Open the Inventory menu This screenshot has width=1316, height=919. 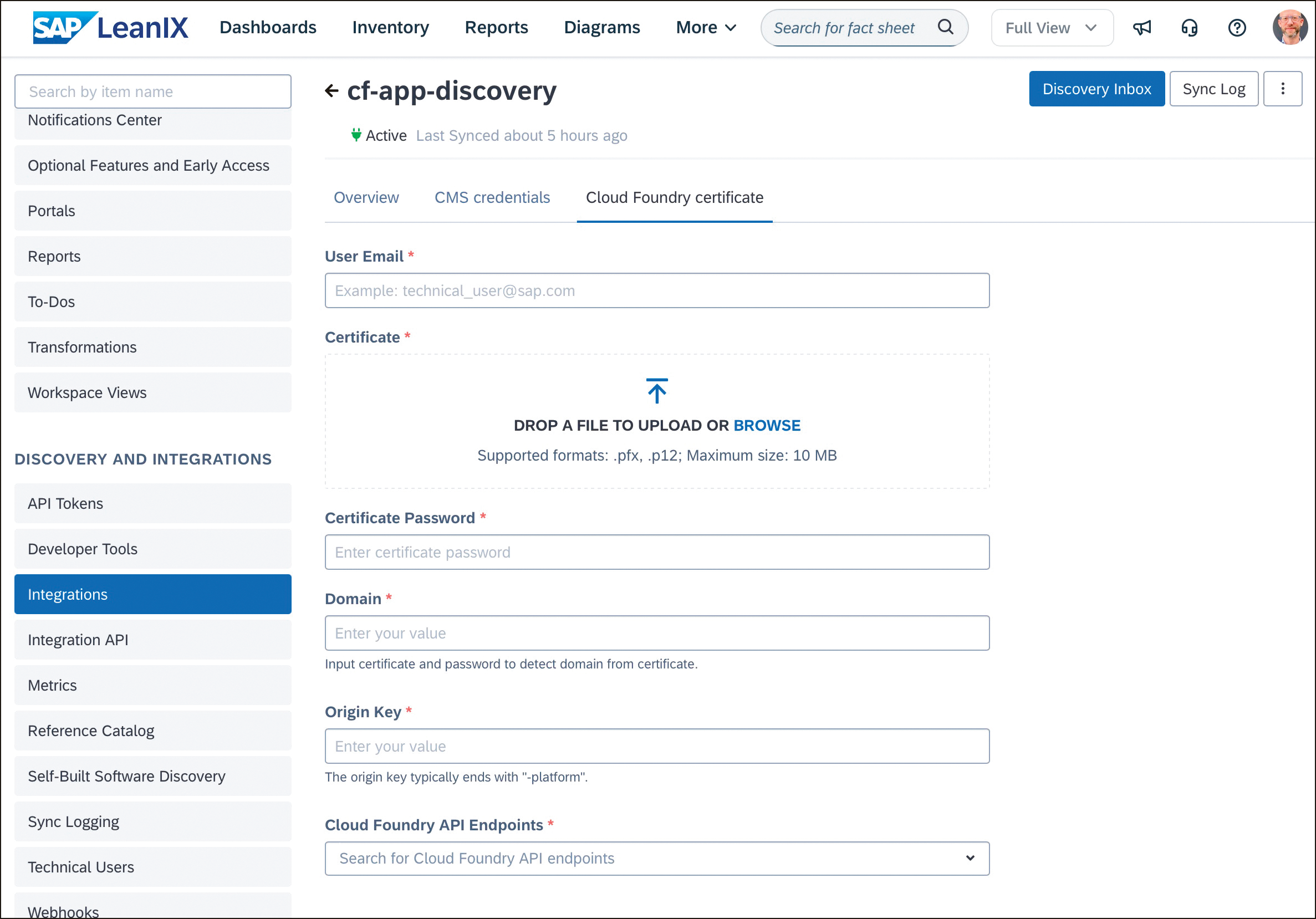pyautogui.click(x=390, y=28)
